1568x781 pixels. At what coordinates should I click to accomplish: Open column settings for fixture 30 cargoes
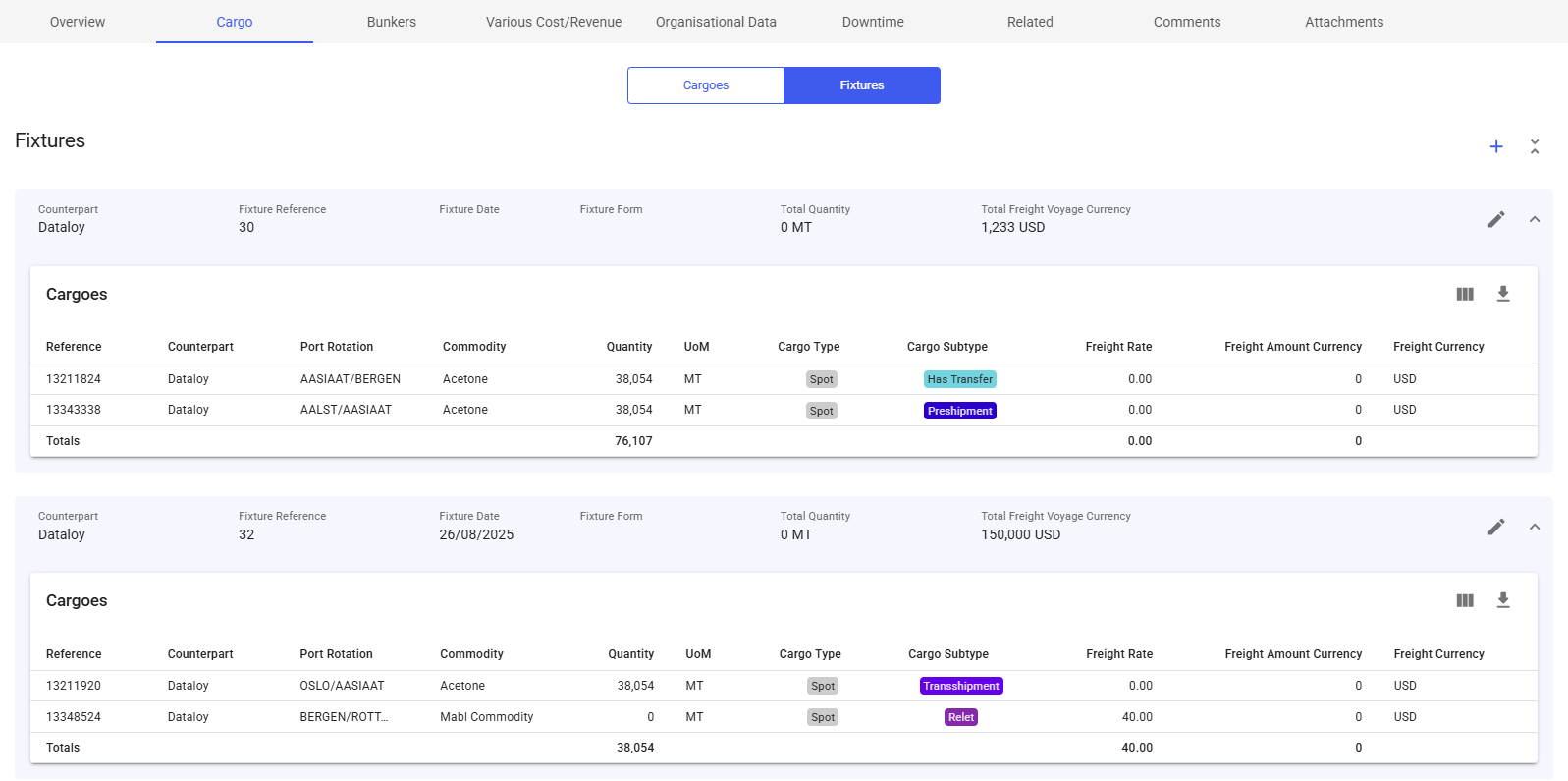click(1464, 294)
